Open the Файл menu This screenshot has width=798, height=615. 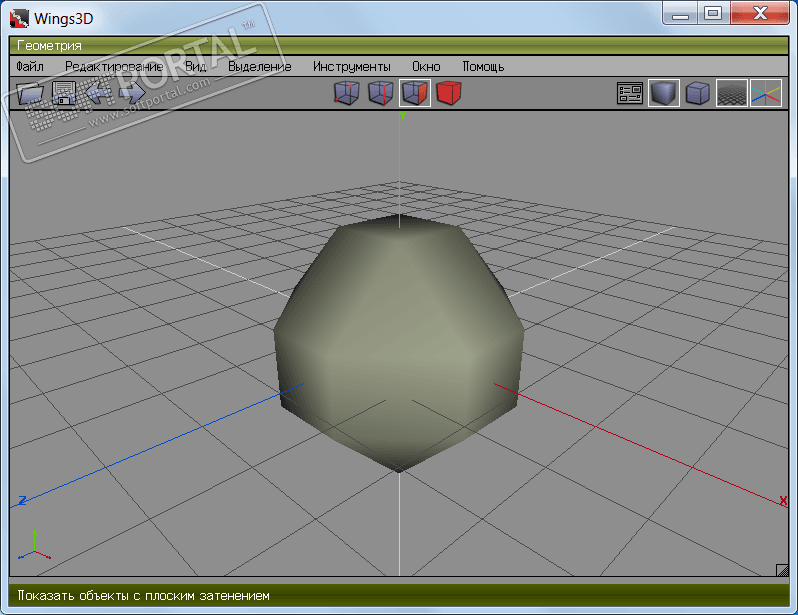tap(30, 67)
